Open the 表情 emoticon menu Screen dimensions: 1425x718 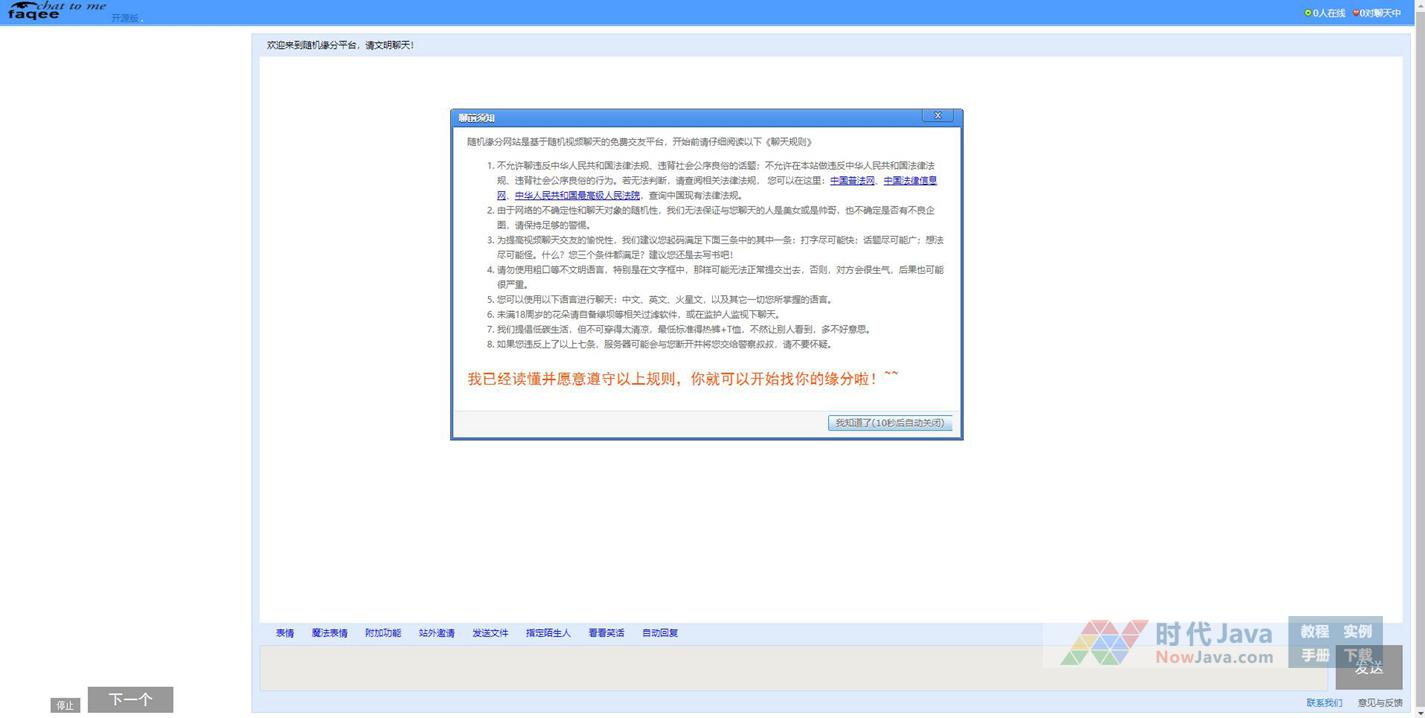[x=285, y=633]
